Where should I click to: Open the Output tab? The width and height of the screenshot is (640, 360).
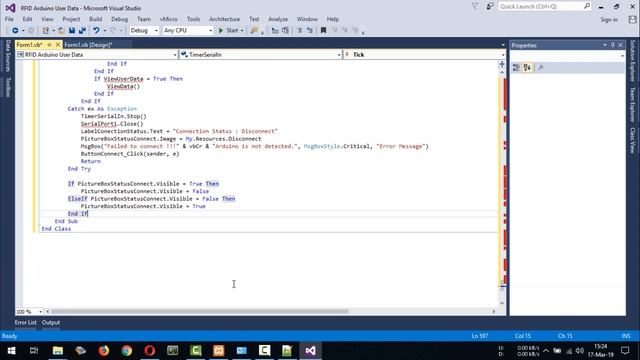(51, 322)
